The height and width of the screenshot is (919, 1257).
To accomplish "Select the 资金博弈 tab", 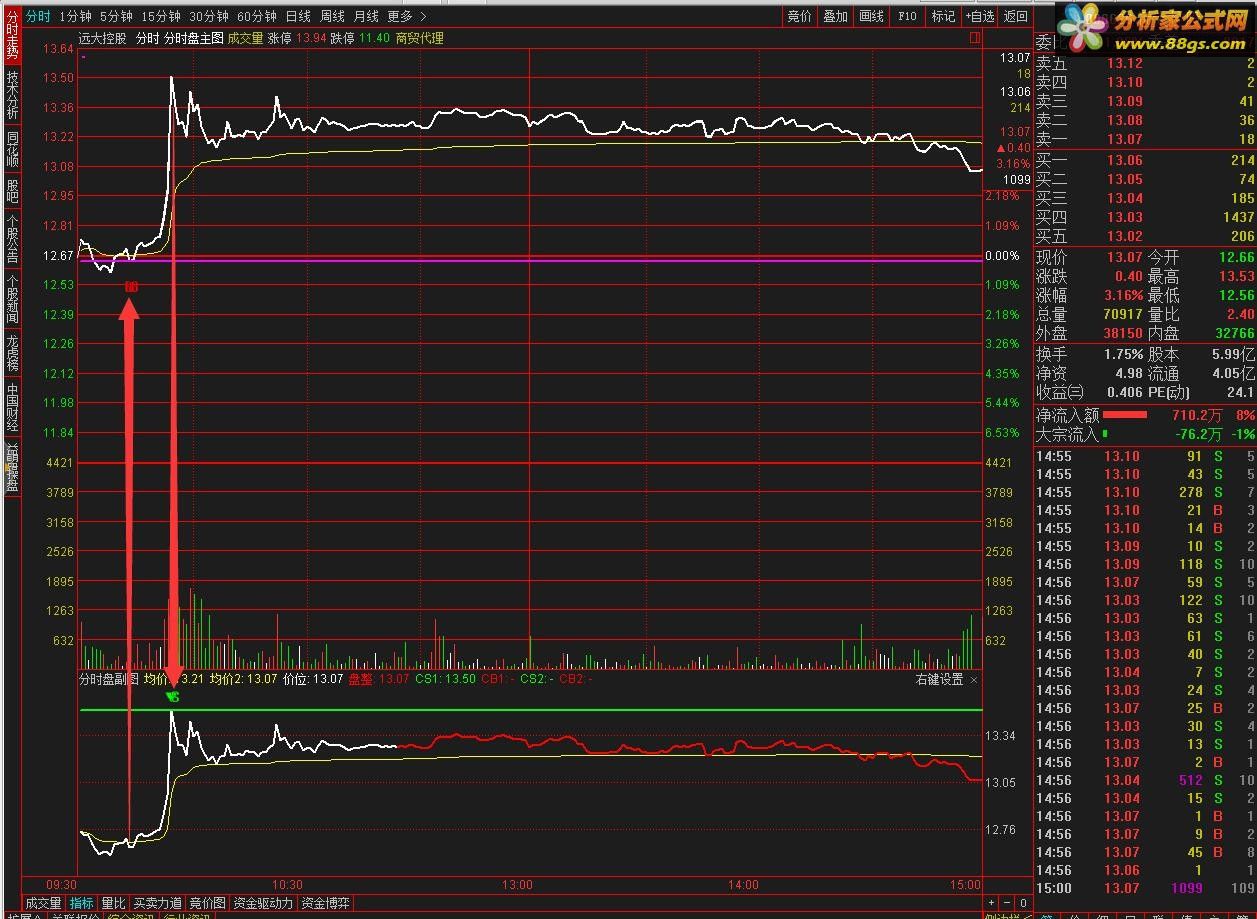I will [x=326, y=903].
